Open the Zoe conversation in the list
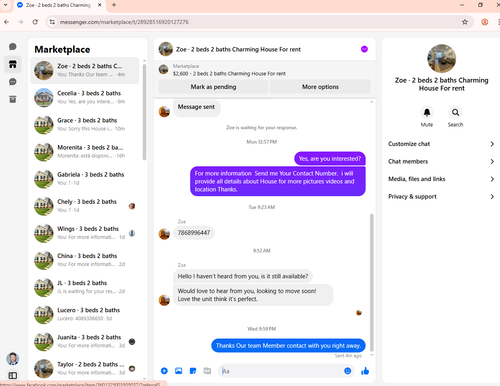 point(85,70)
